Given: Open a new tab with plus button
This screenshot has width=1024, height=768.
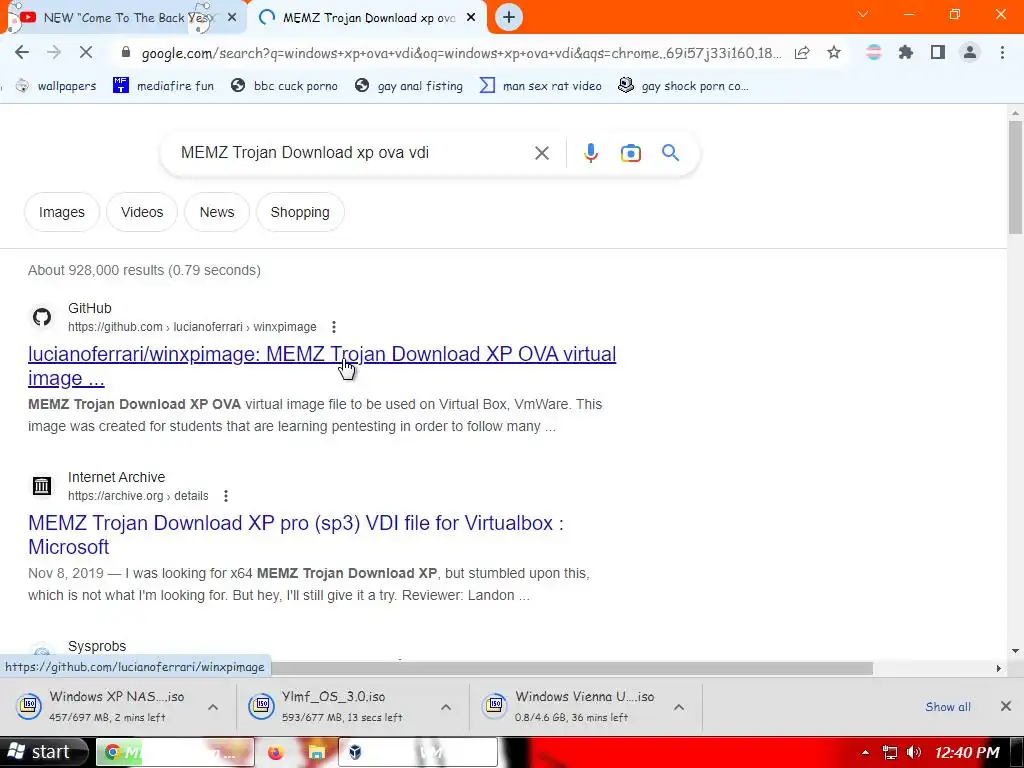Looking at the screenshot, I should tap(509, 18).
